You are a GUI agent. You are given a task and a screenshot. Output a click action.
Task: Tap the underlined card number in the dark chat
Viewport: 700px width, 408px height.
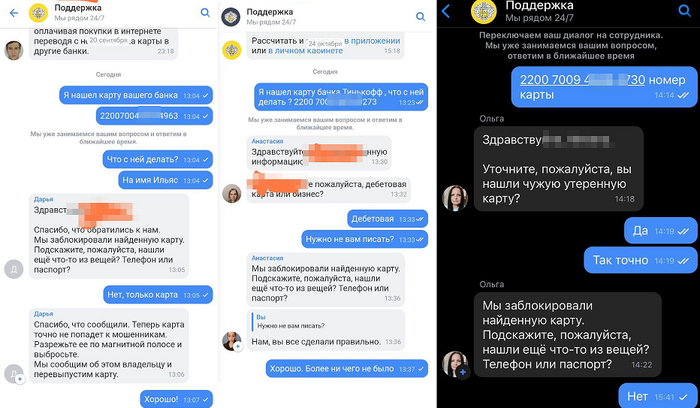[582, 79]
